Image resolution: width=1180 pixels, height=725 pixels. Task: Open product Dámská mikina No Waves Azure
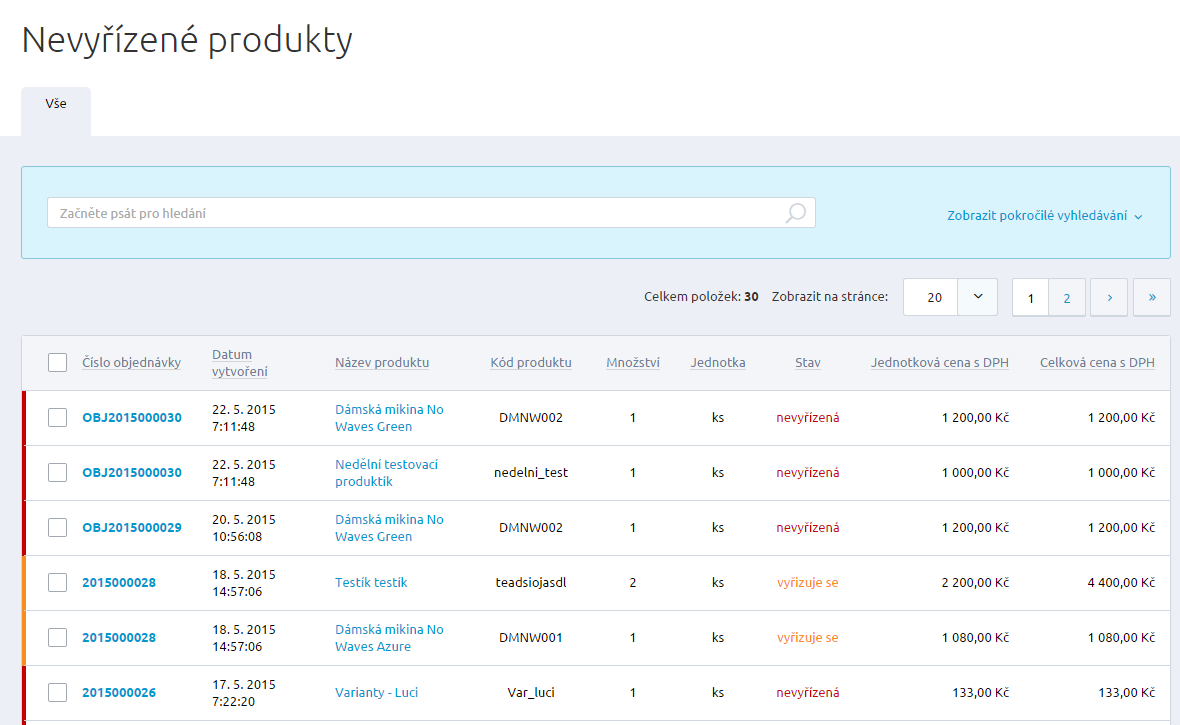(x=389, y=638)
